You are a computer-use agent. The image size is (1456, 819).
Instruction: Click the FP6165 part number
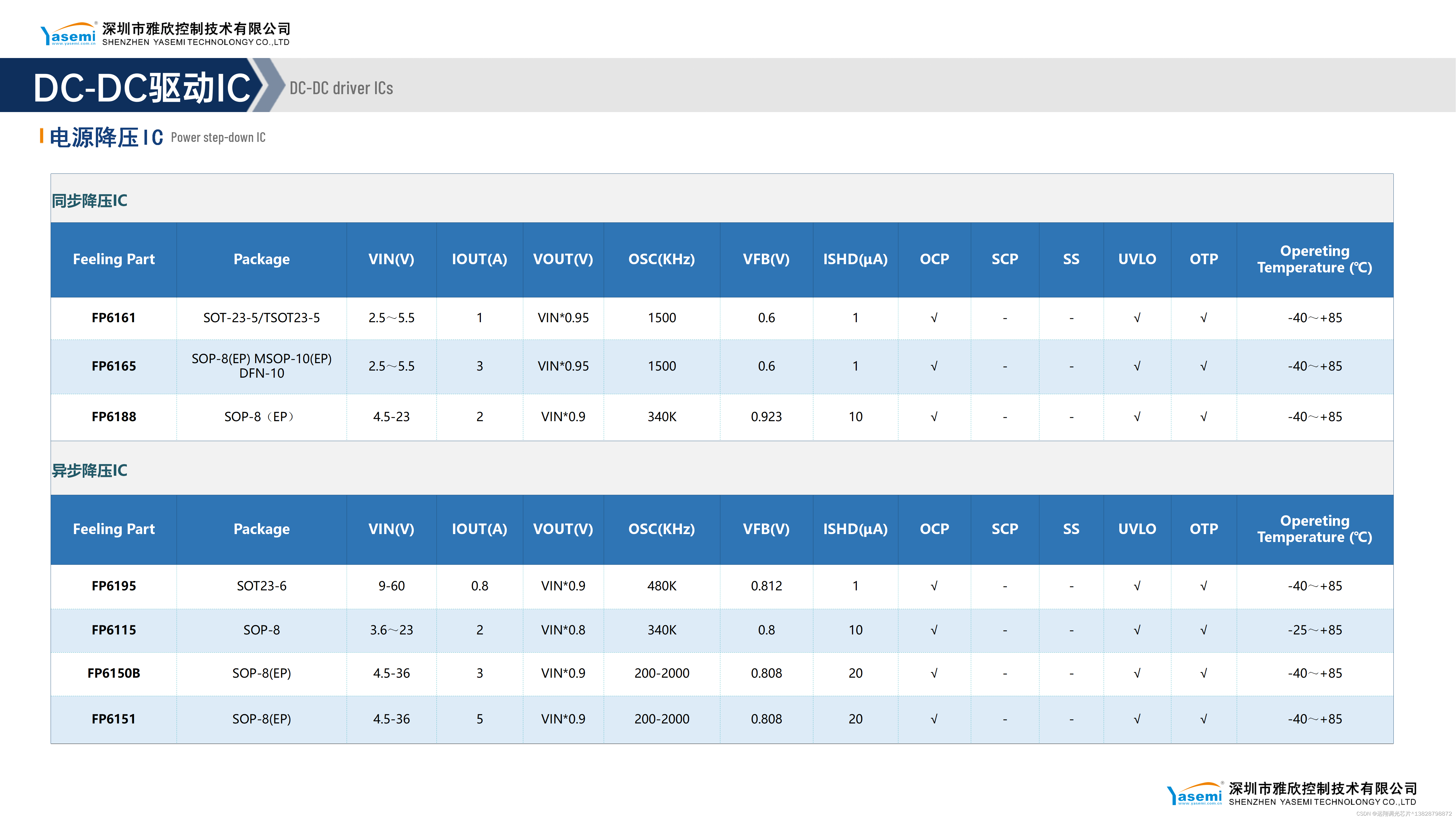(x=114, y=366)
